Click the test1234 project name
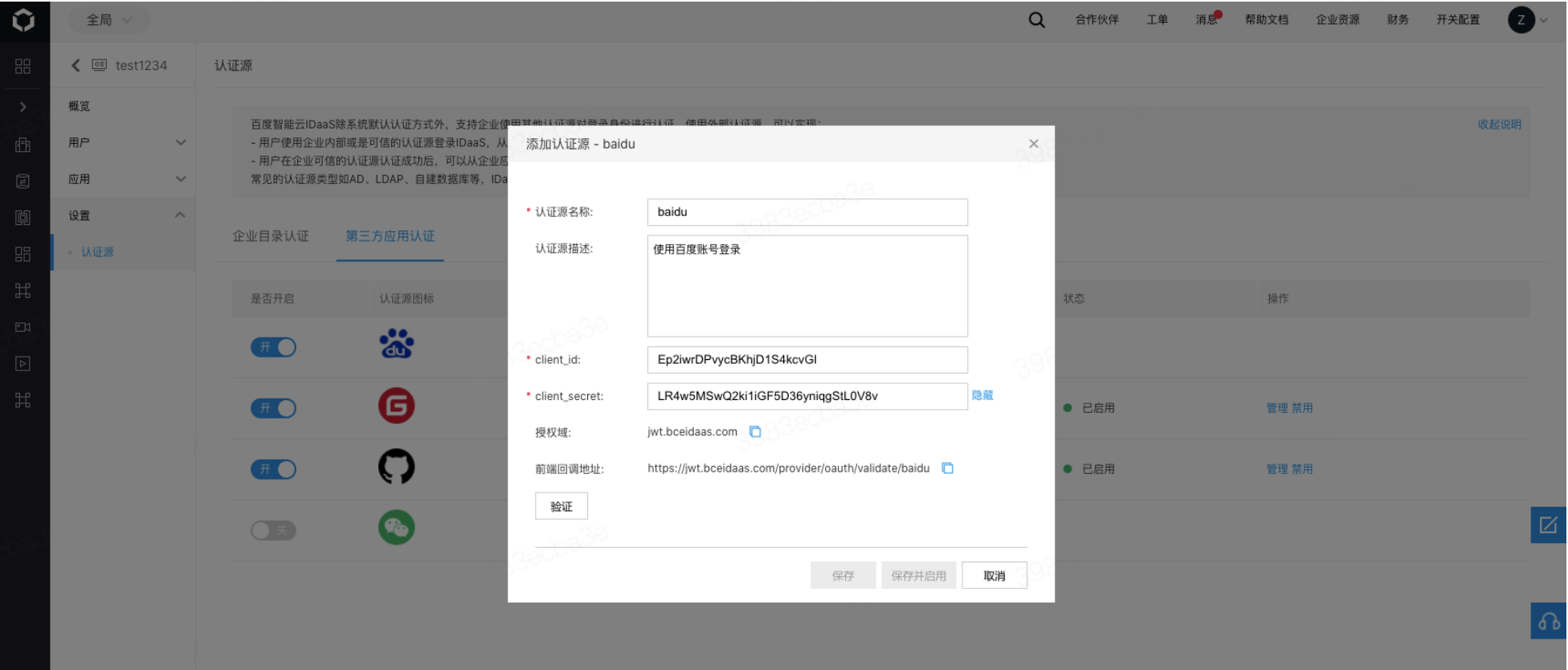1568x670 pixels. pyautogui.click(x=141, y=65)
